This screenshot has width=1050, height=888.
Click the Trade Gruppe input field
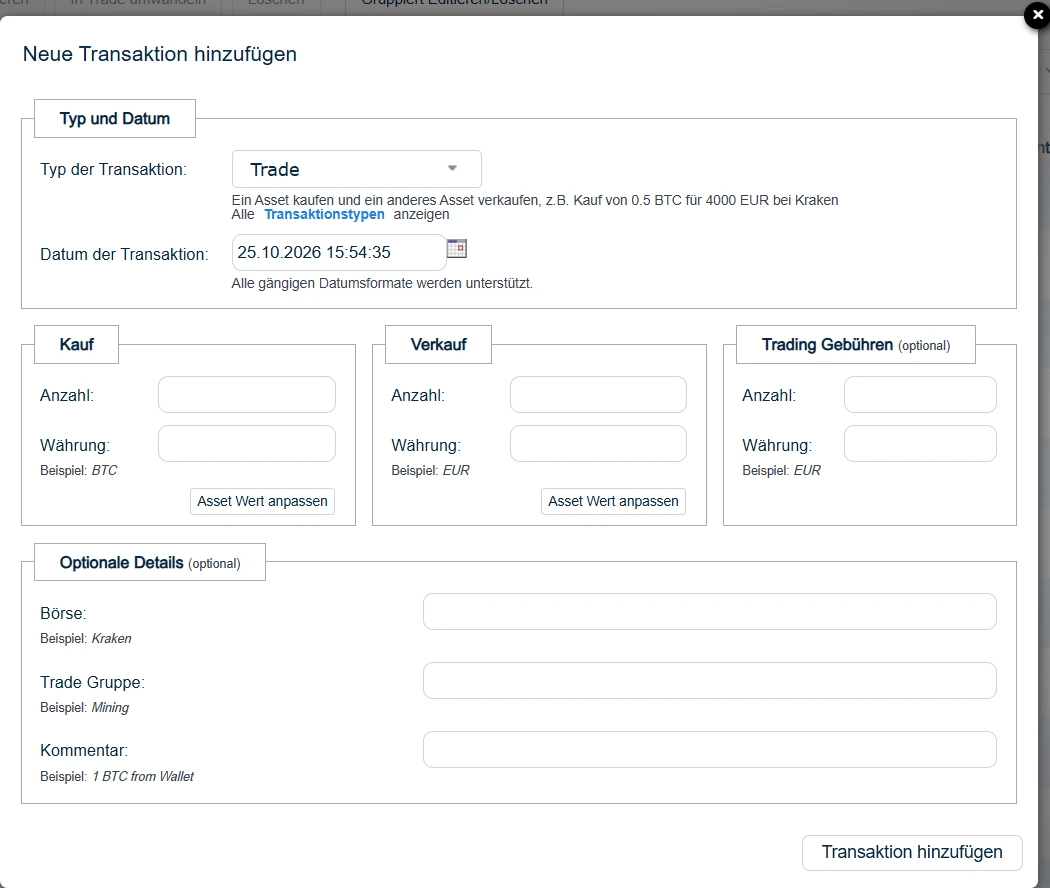[x=710, y=680]
